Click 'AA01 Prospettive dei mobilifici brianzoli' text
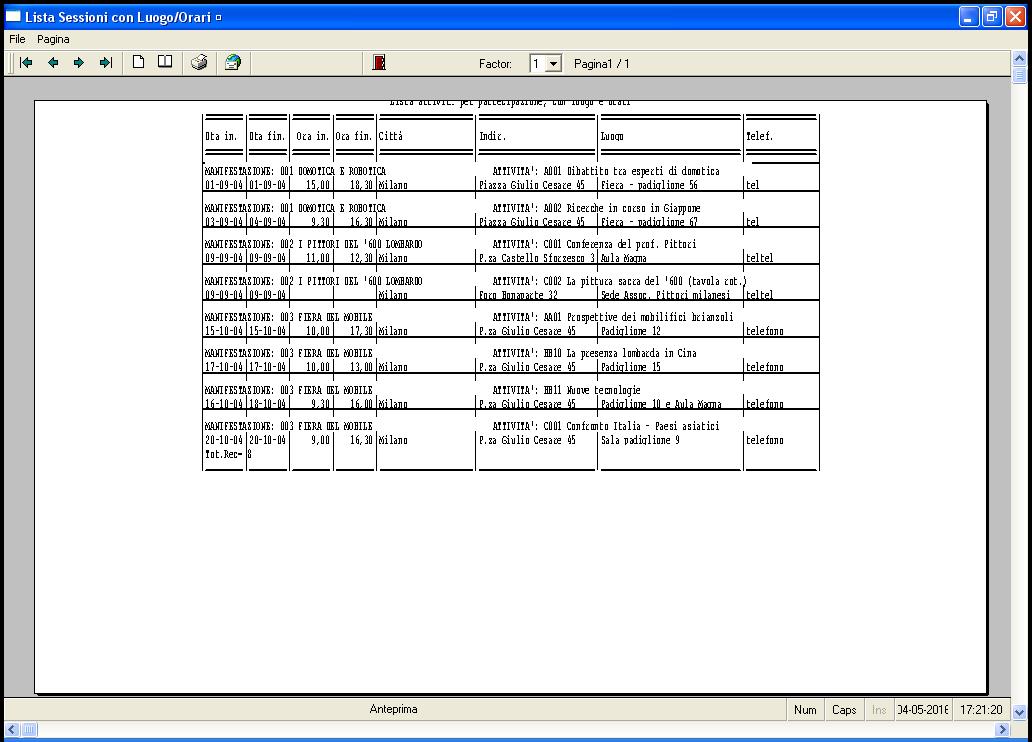The height and width of the screenshot is (742, 1032). coord(638,317)
